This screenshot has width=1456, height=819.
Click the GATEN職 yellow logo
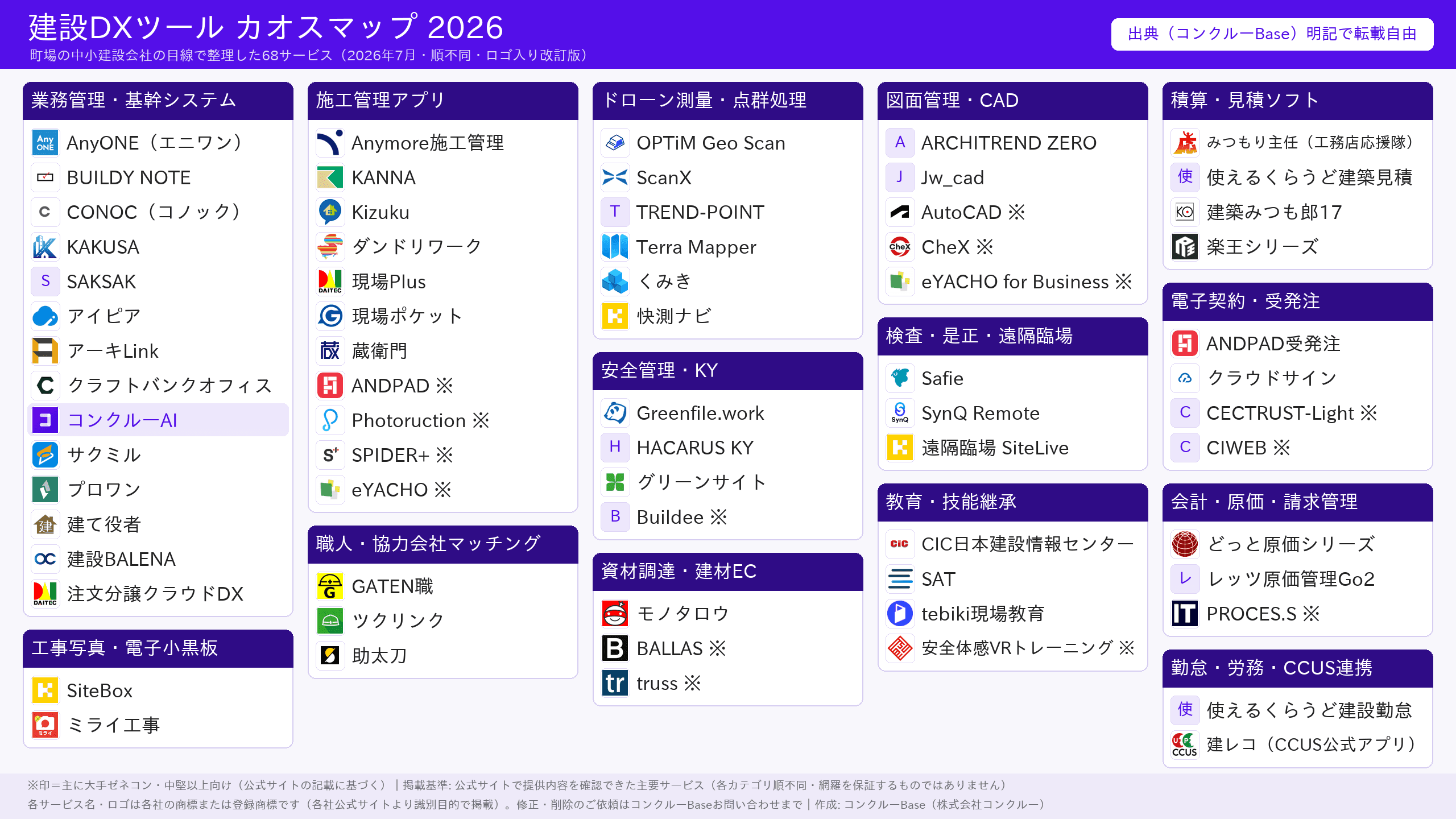click(330, 586)
